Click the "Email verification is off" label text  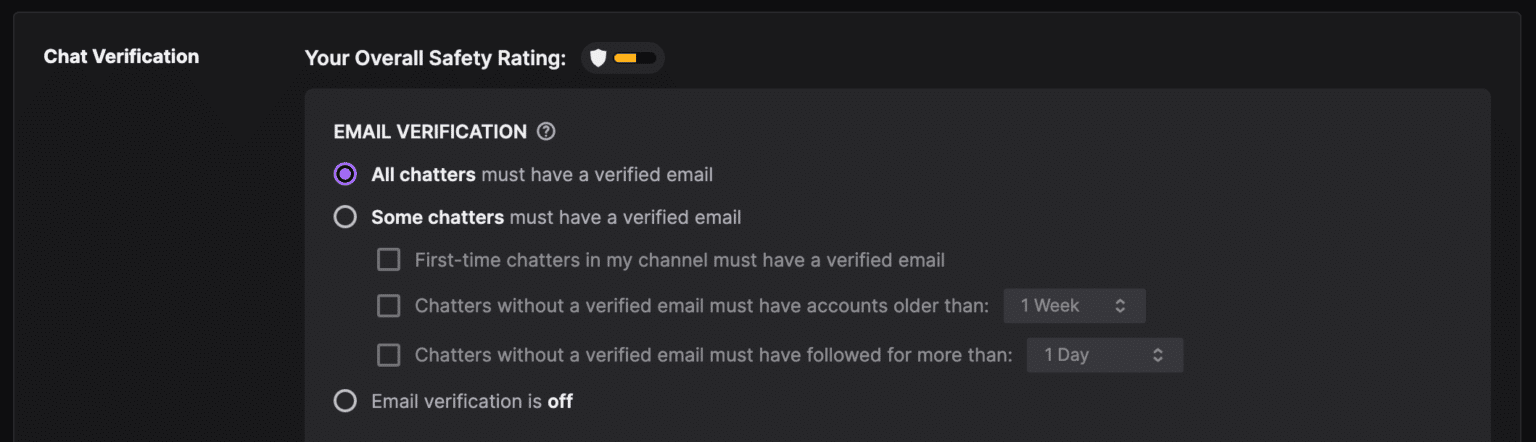(x=472, y=401)
